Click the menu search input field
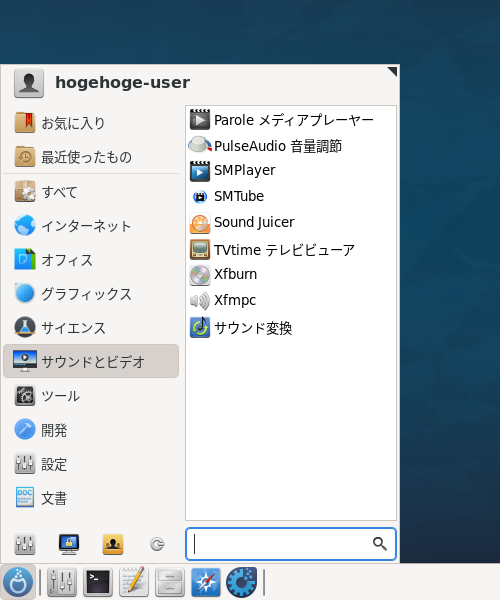Viewport: 500px width, 600px height. coord(291,544)
